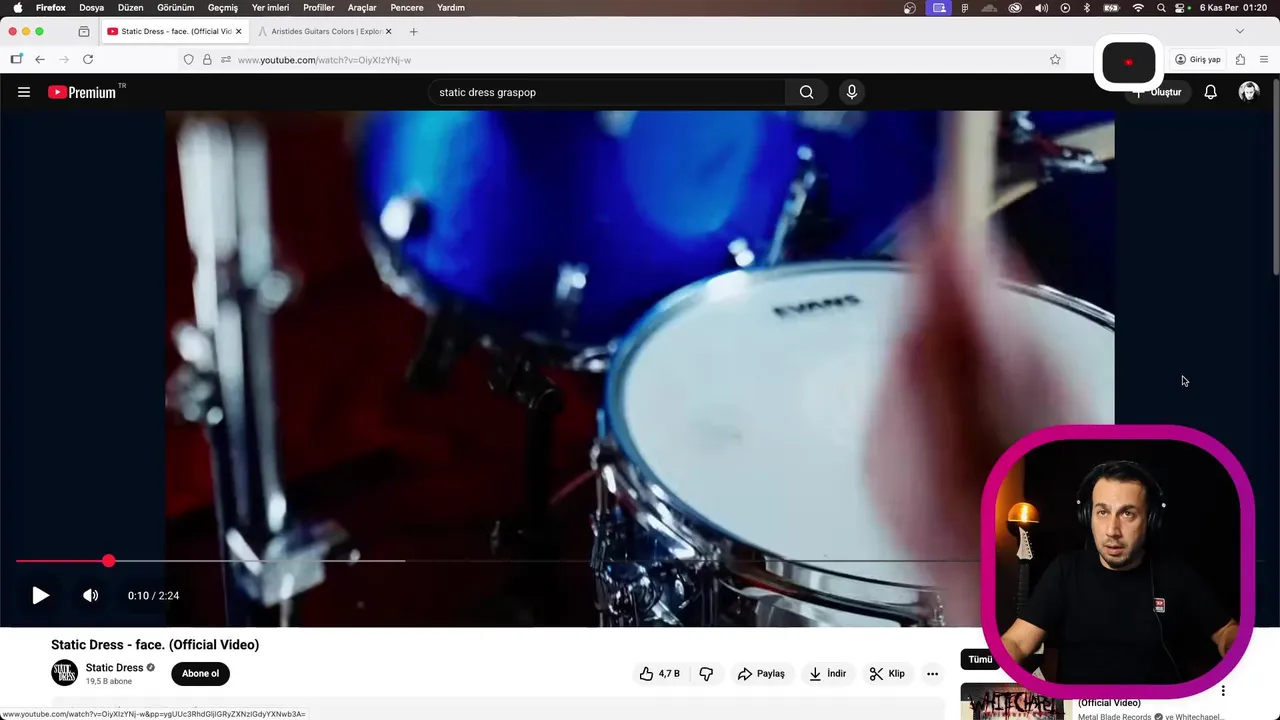Open the Dosya menu
The image size is (1280, 720).
point(92,8)
